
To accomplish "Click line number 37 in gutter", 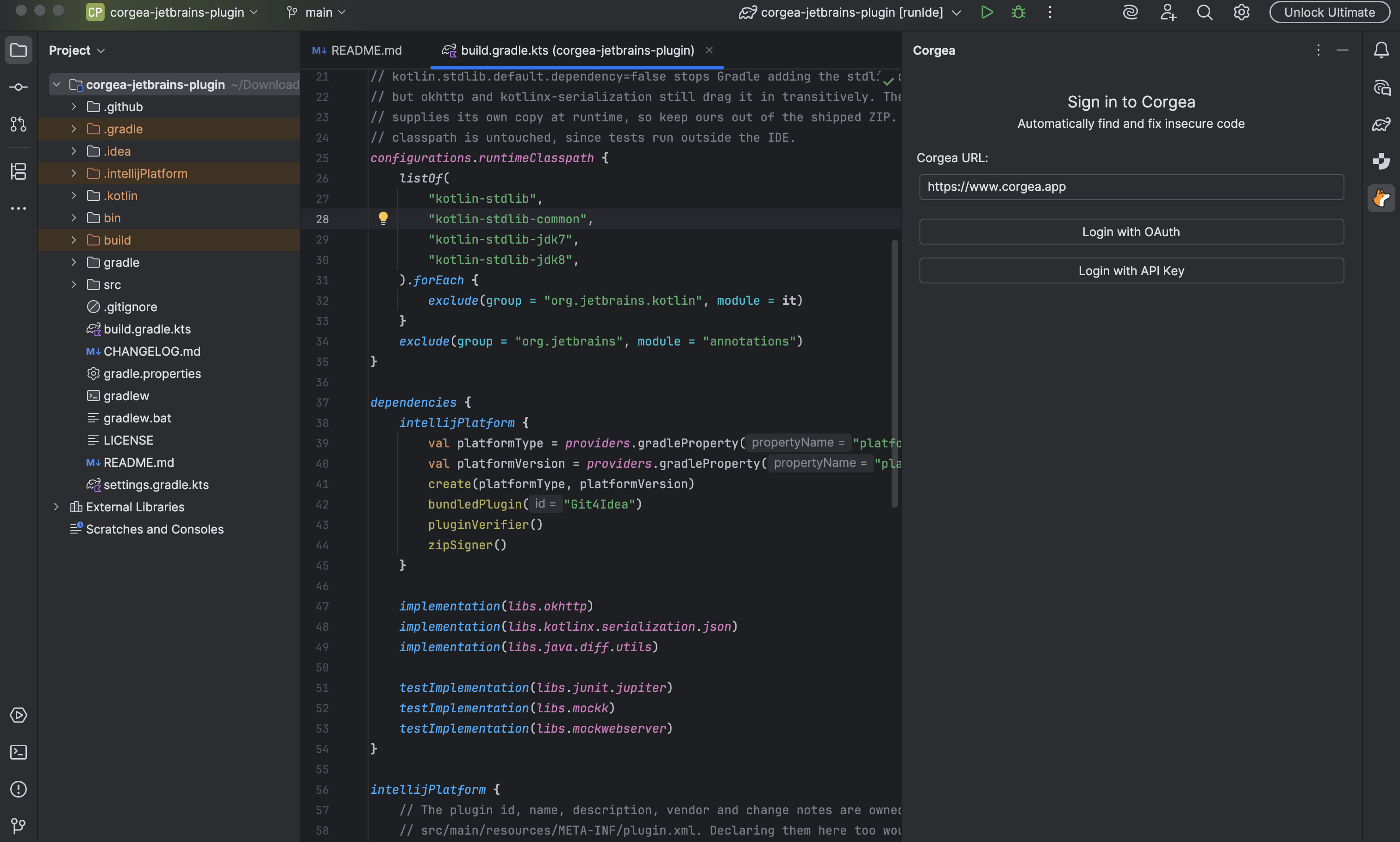I will [x=322, y=402].
